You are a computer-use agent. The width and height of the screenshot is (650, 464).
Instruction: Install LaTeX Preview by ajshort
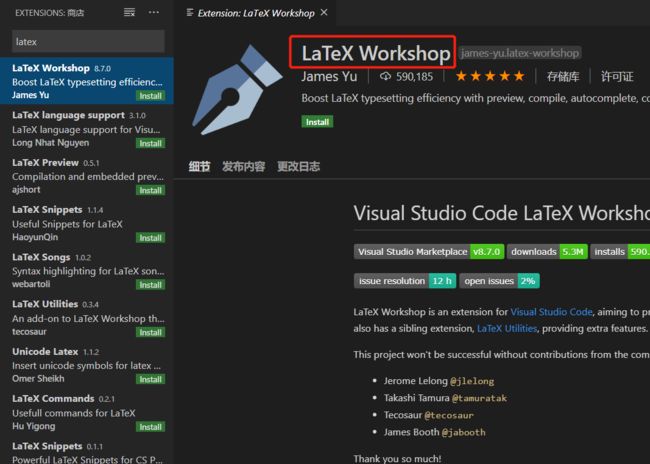tap(150, 190)
